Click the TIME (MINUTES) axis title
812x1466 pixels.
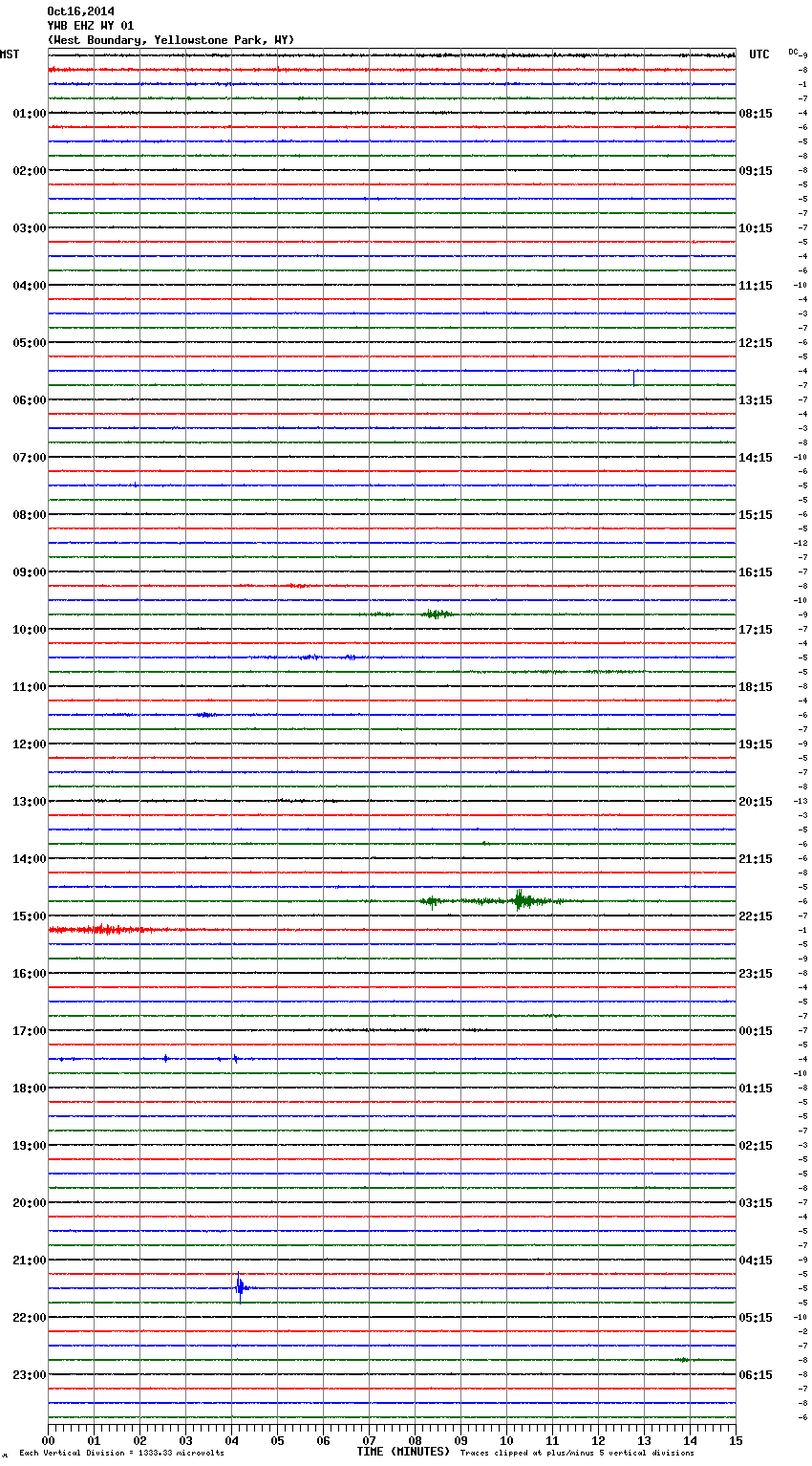403,1452
